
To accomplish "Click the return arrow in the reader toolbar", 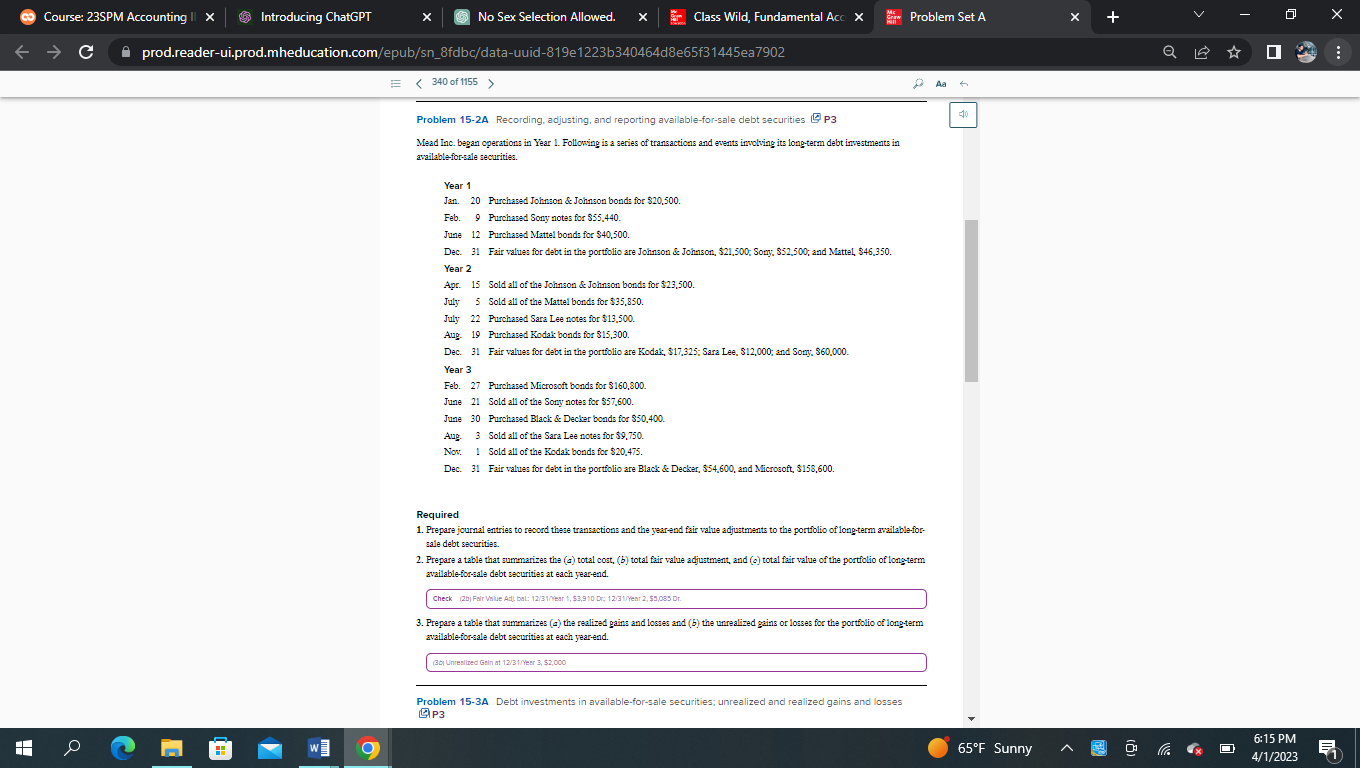I will click(964, 84).
